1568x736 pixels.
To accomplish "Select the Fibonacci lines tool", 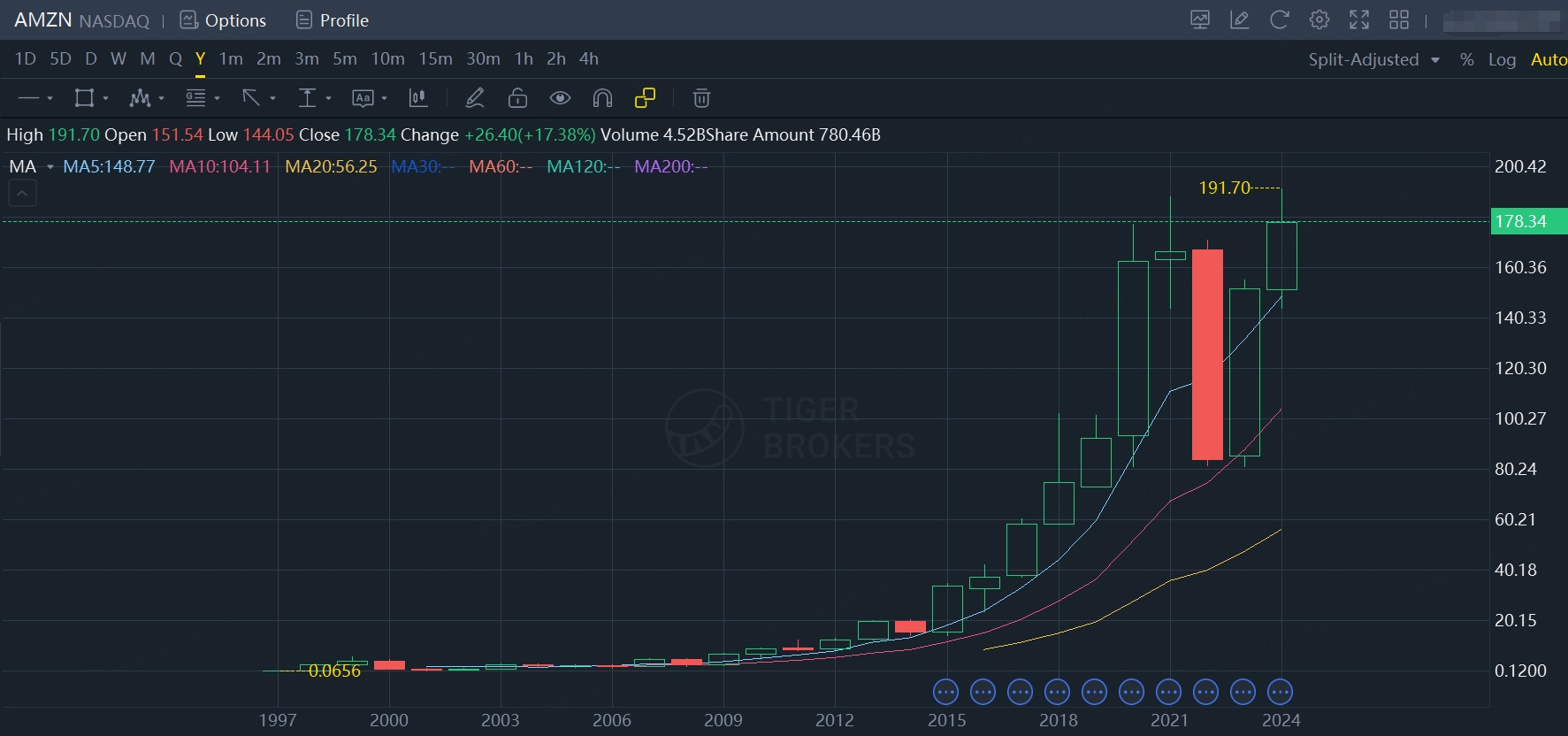I will click(195, 98).
